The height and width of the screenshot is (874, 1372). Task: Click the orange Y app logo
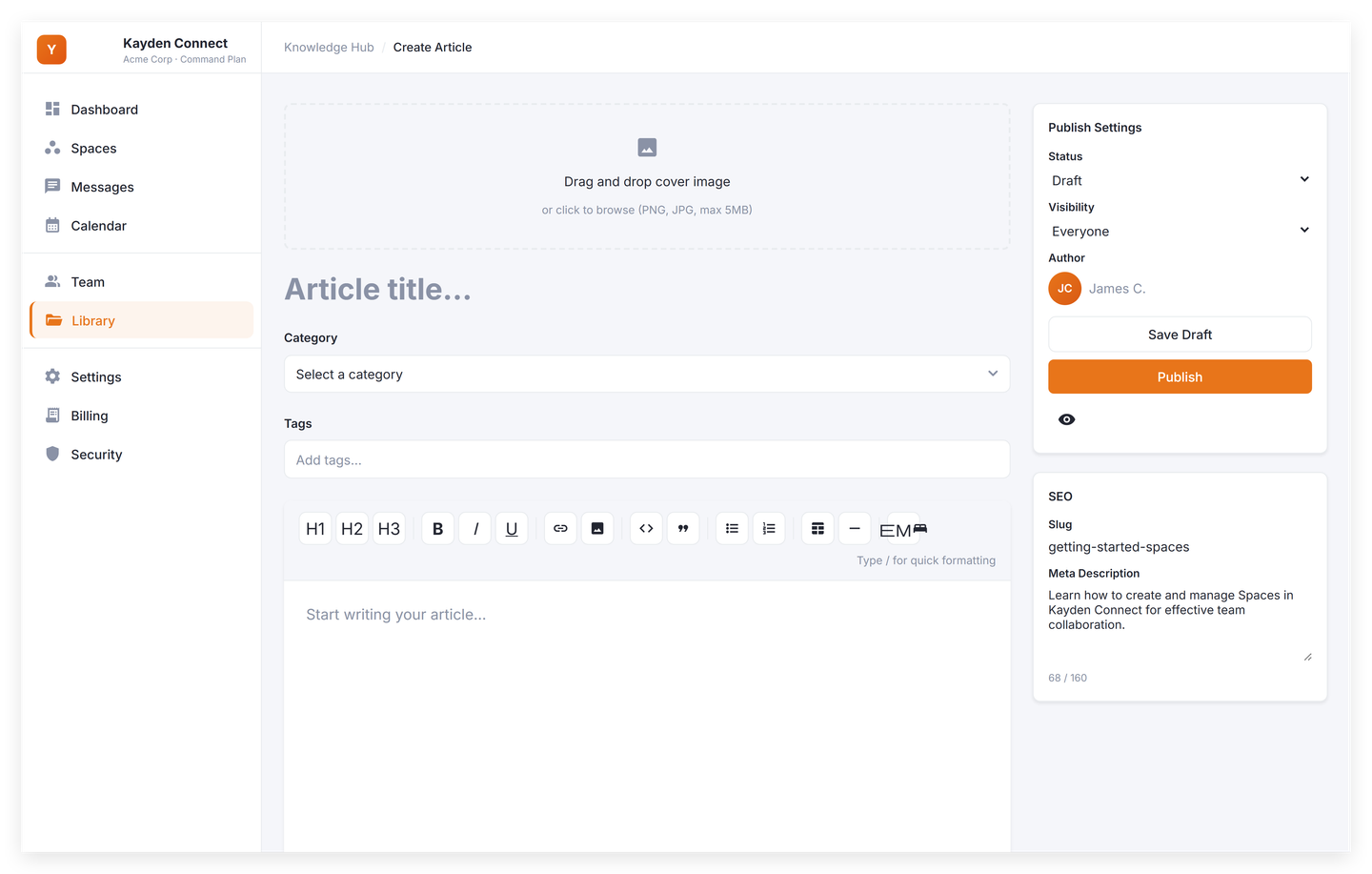point(51,50)
